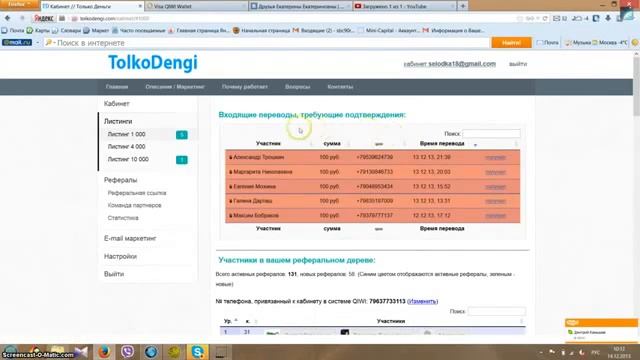Sort table by сумма column header

(332, 144)
